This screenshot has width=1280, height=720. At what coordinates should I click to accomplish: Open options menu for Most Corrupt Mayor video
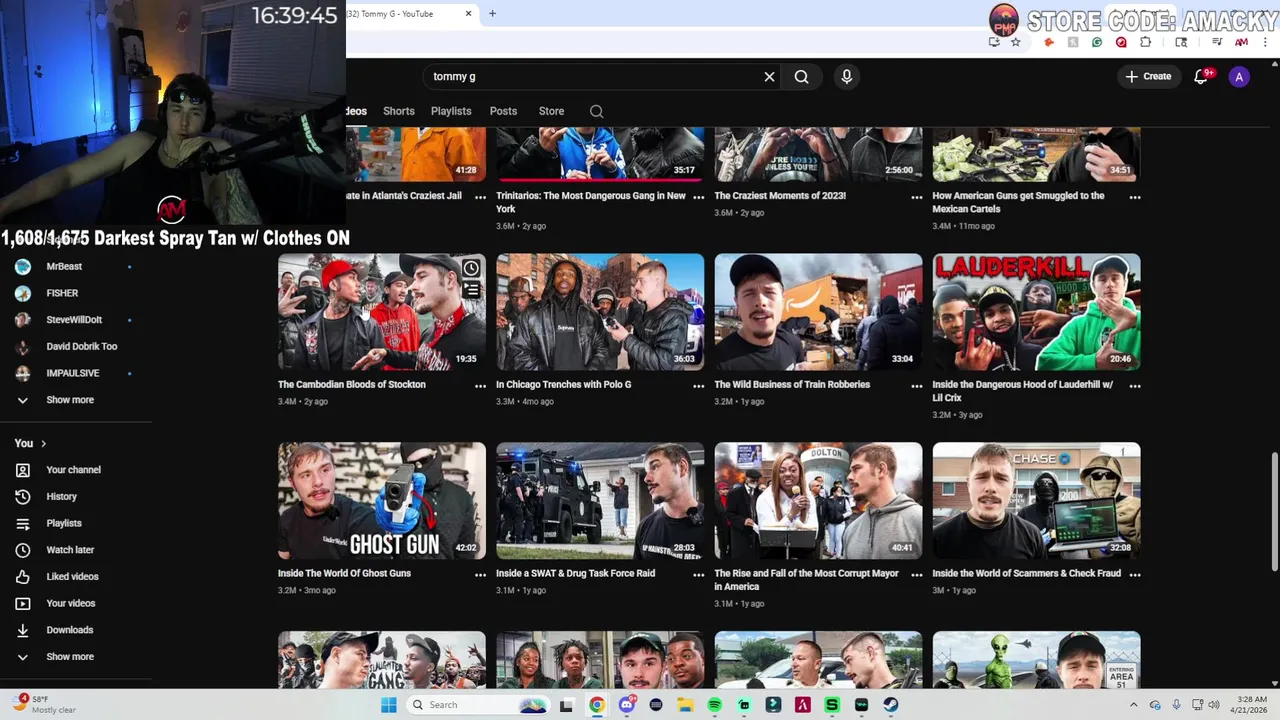916,575
